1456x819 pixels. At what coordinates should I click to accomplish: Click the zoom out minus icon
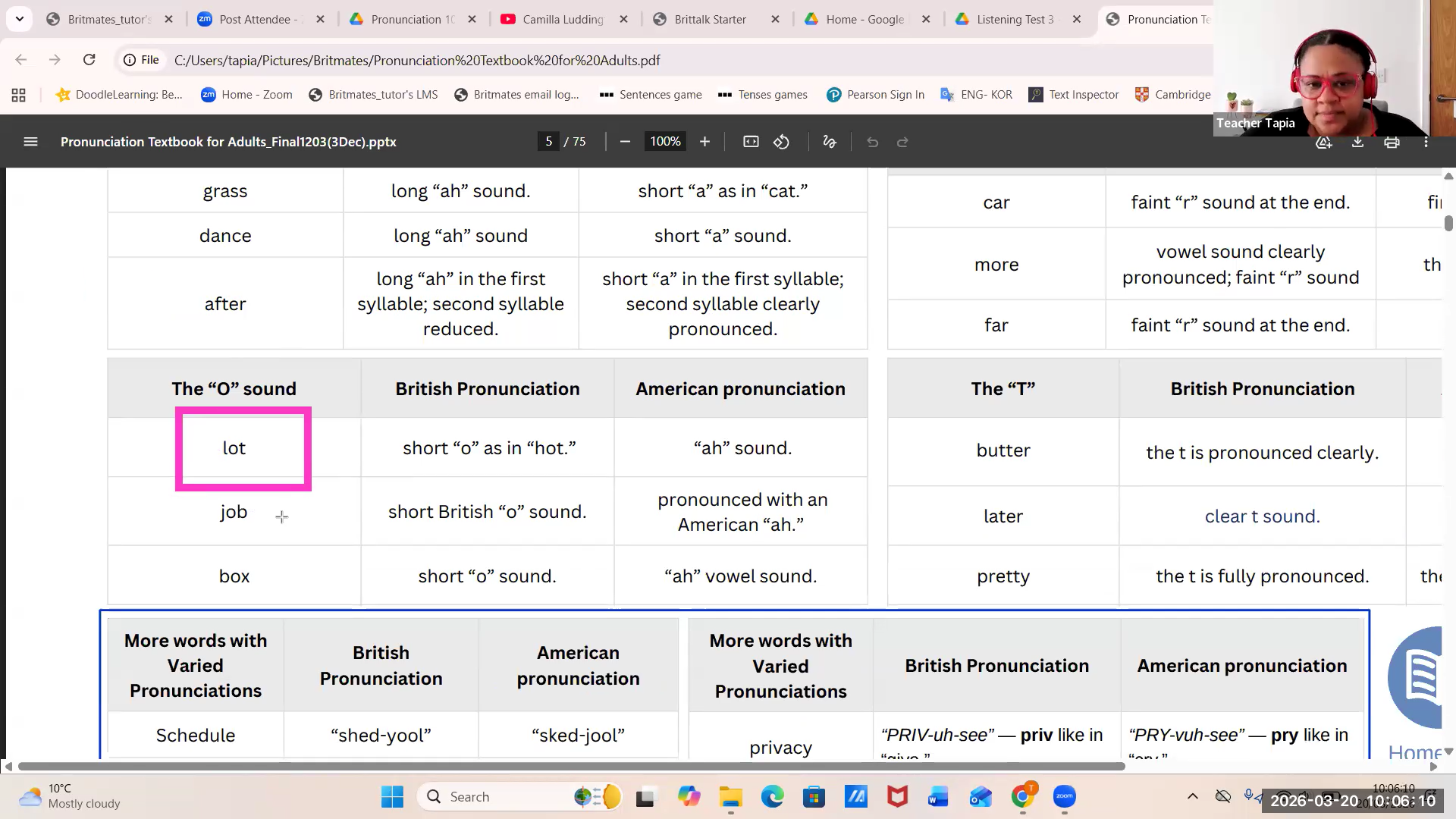tap(625, 142)
